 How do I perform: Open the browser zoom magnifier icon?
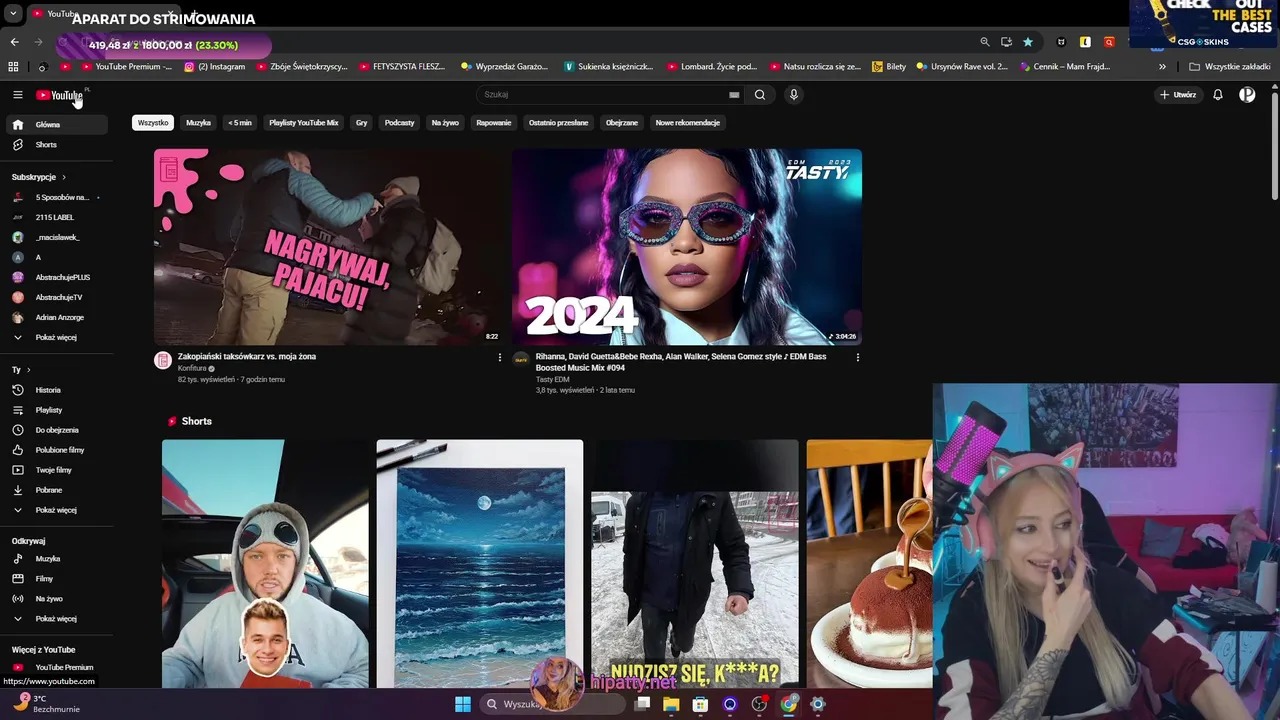tap(985, 42)
